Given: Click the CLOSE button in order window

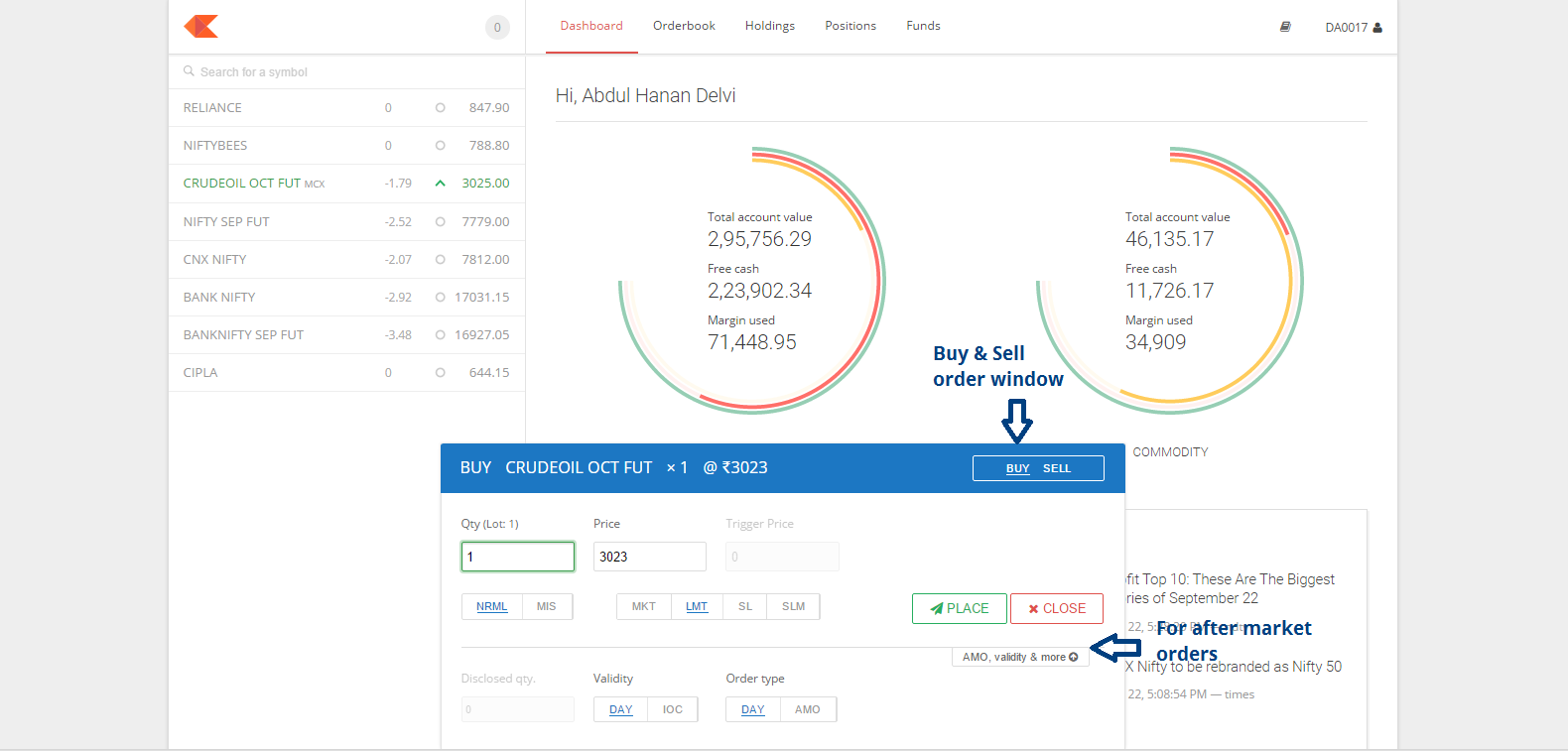Looking at the screenshot, I should (1057, 609).
